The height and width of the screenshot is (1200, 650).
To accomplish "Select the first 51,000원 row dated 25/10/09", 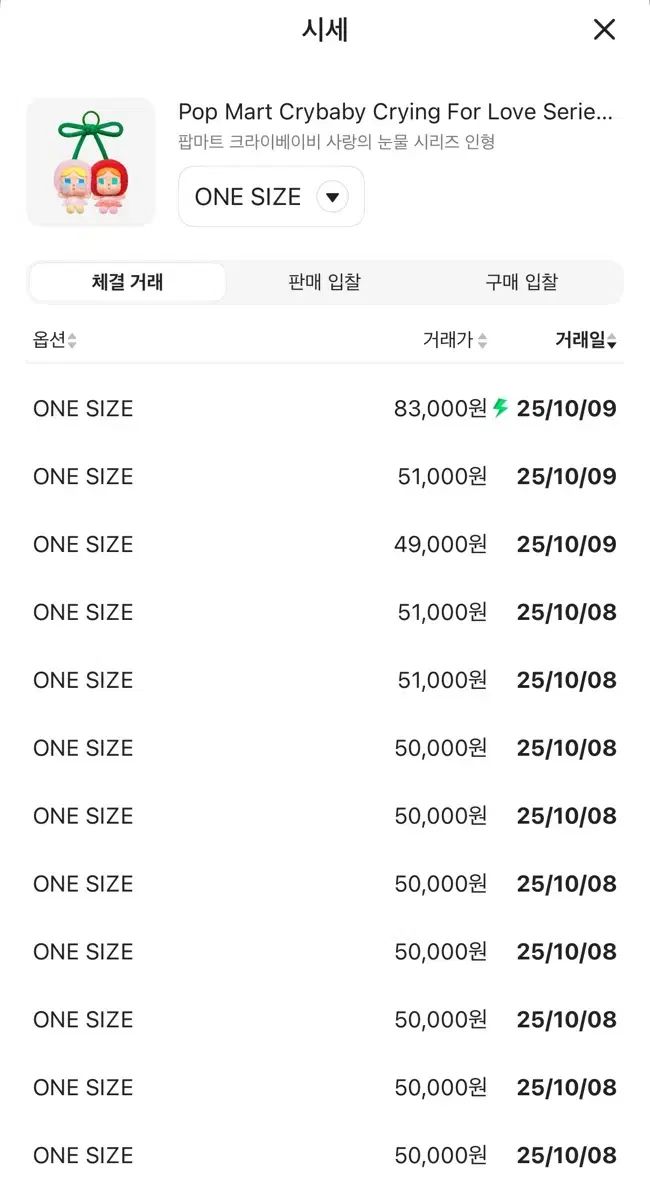I will [324, 476].
